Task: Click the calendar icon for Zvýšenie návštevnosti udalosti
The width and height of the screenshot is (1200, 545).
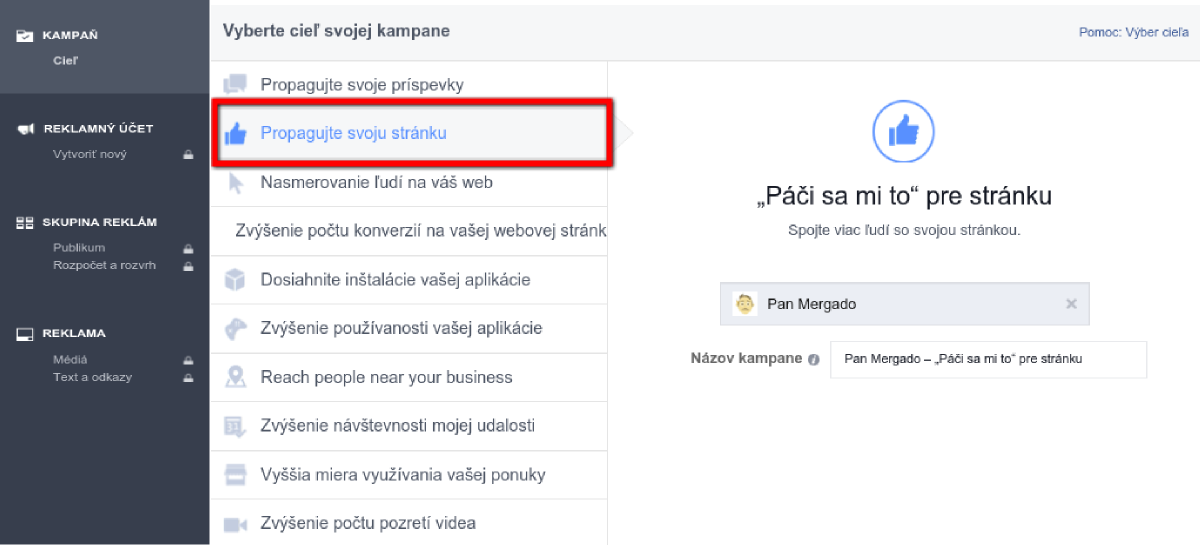Action: [235, 426]
